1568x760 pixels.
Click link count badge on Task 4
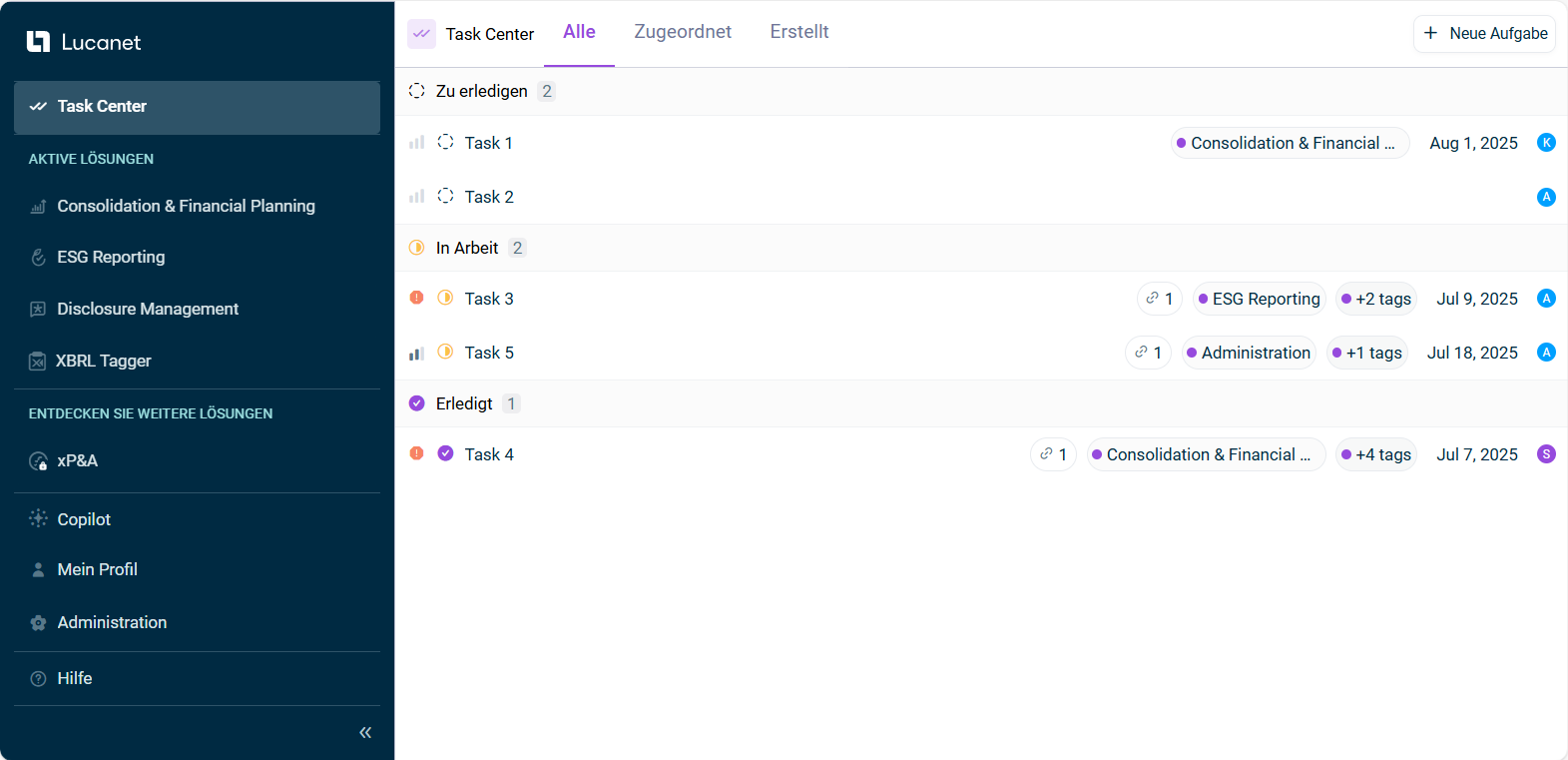1053,454
